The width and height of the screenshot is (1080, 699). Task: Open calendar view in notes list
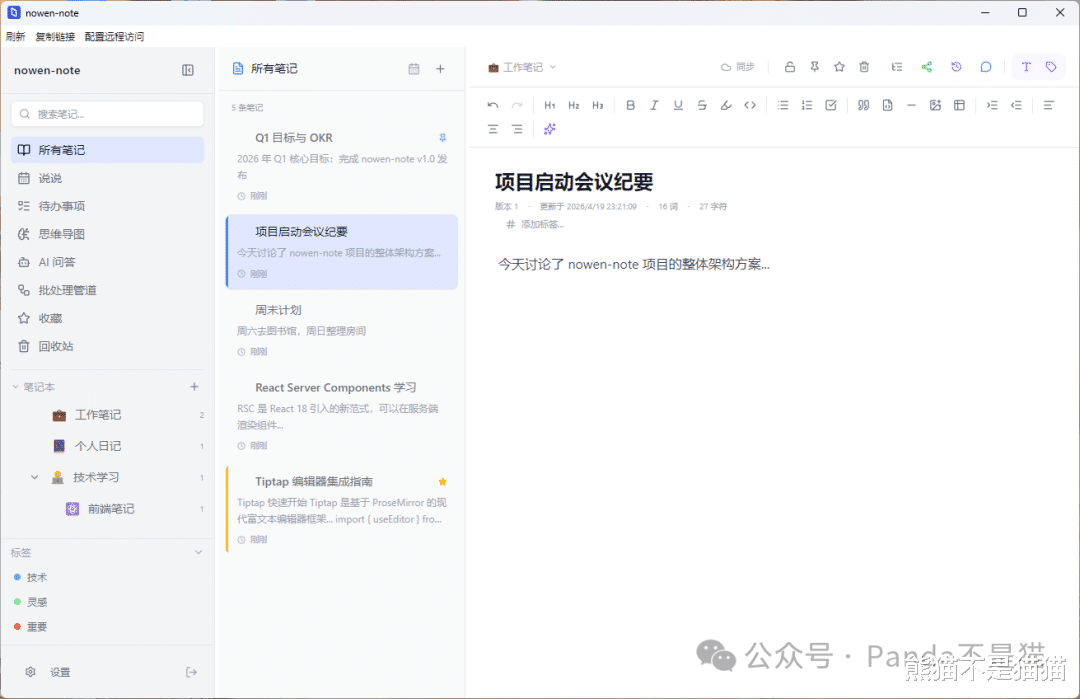(413, 69)
